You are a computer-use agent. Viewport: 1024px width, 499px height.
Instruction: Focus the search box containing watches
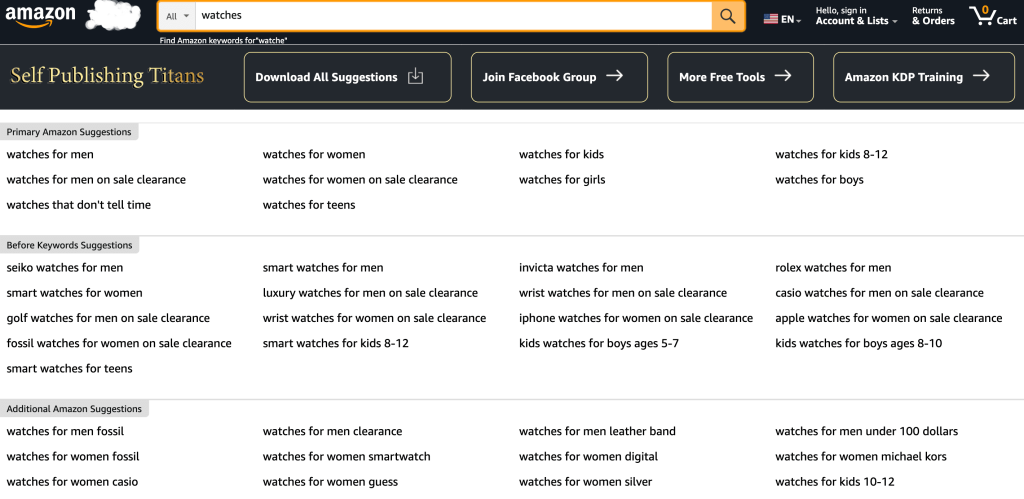pyautogui.click(x=454, y=16)
